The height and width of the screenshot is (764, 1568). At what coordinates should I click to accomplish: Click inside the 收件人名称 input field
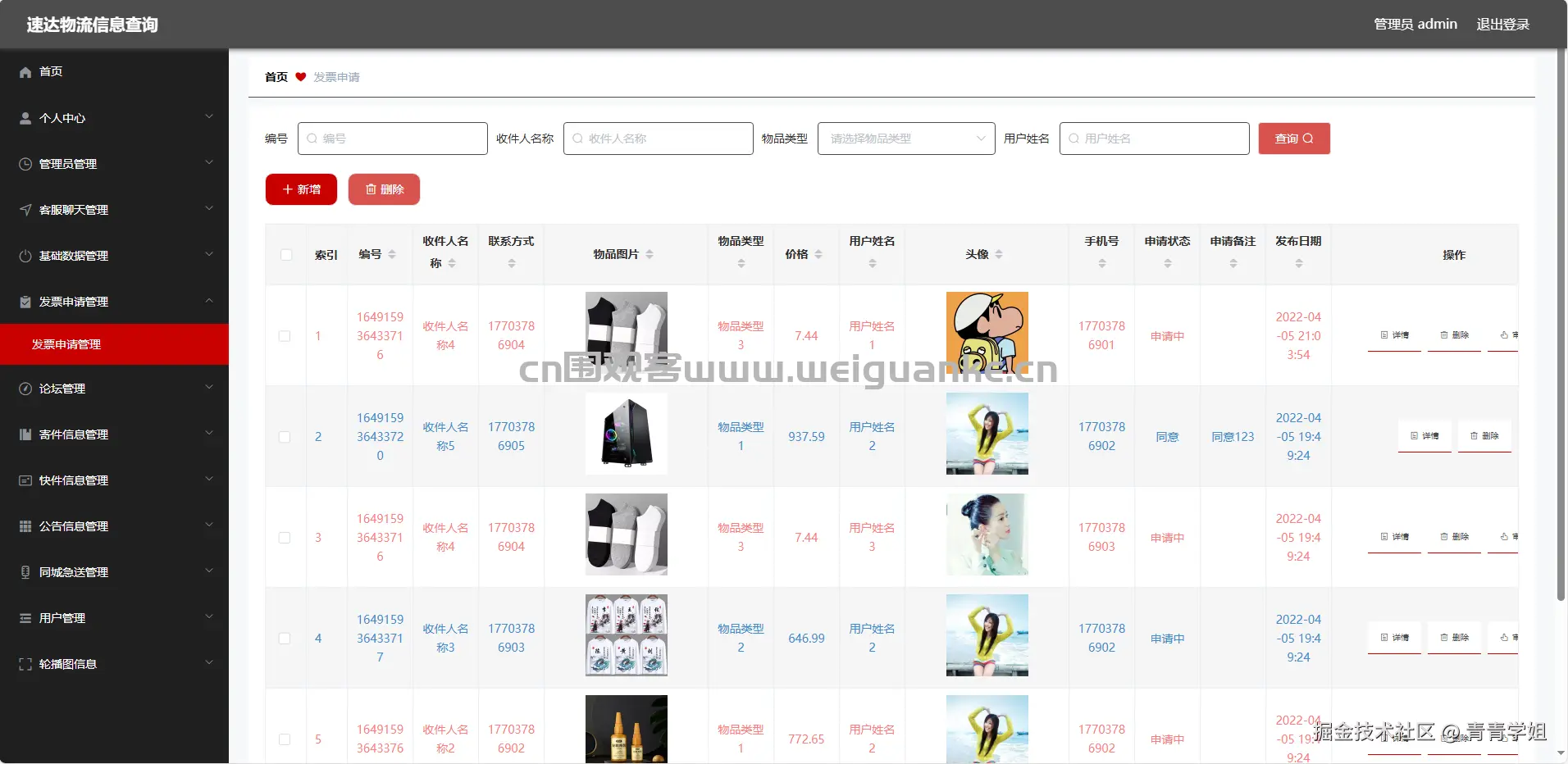pyautogui.click(x=658, y=139)
